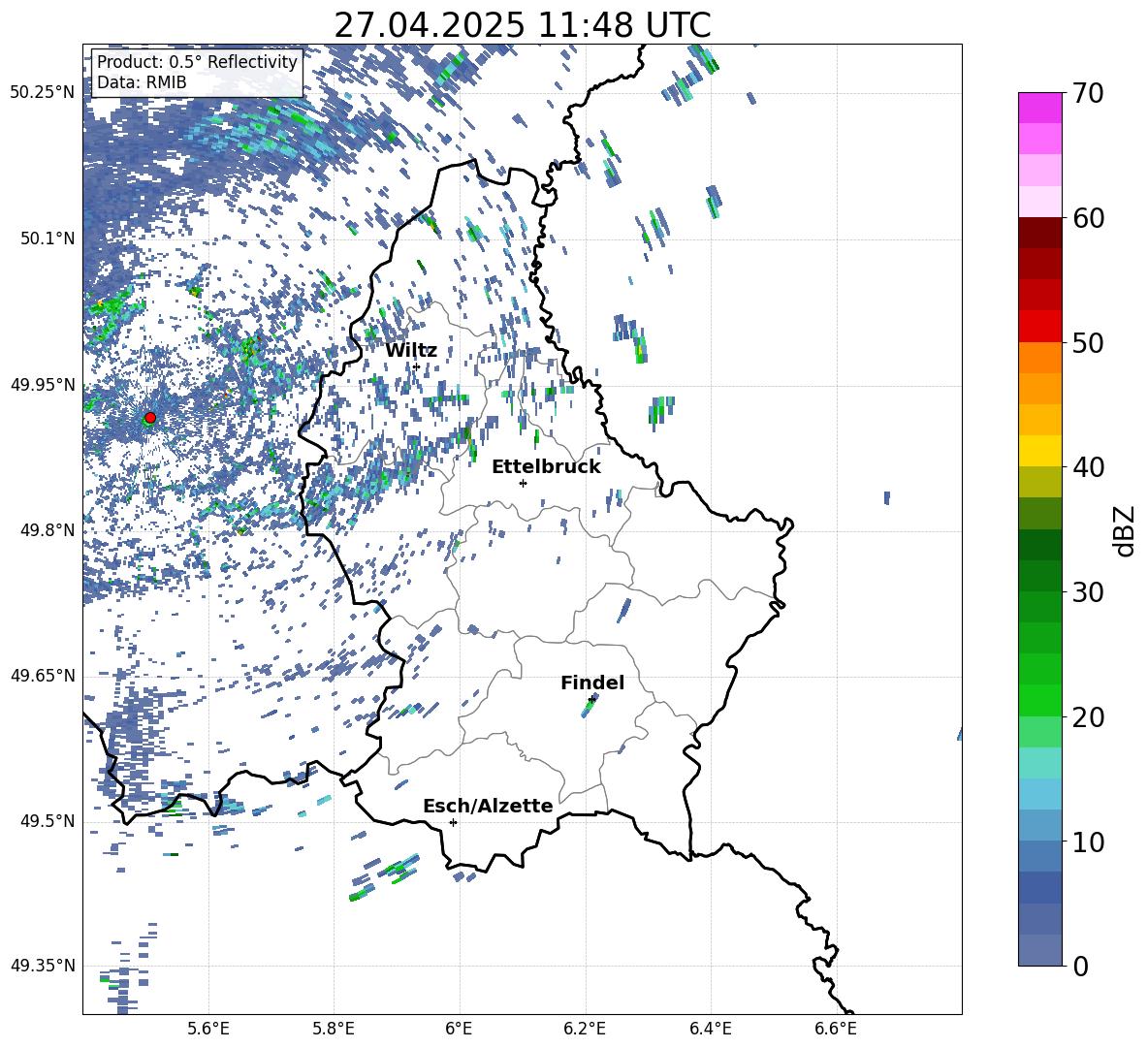
Task: Click the plot title 27.04.2025 11:48 UTC
Action: 523,25
